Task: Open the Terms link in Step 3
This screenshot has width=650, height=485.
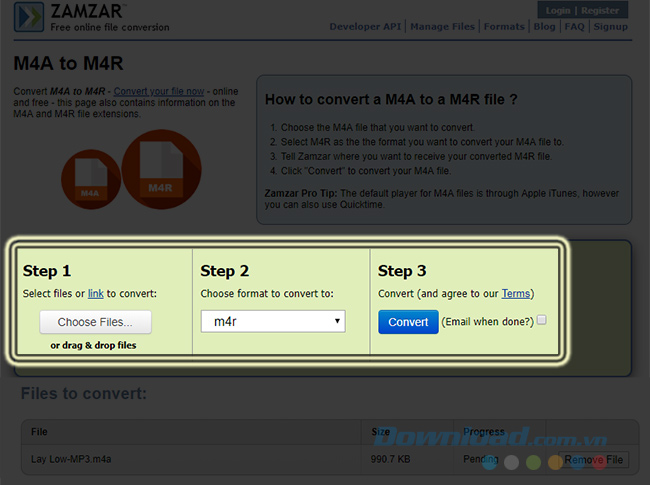Action: tap(516, 293)
